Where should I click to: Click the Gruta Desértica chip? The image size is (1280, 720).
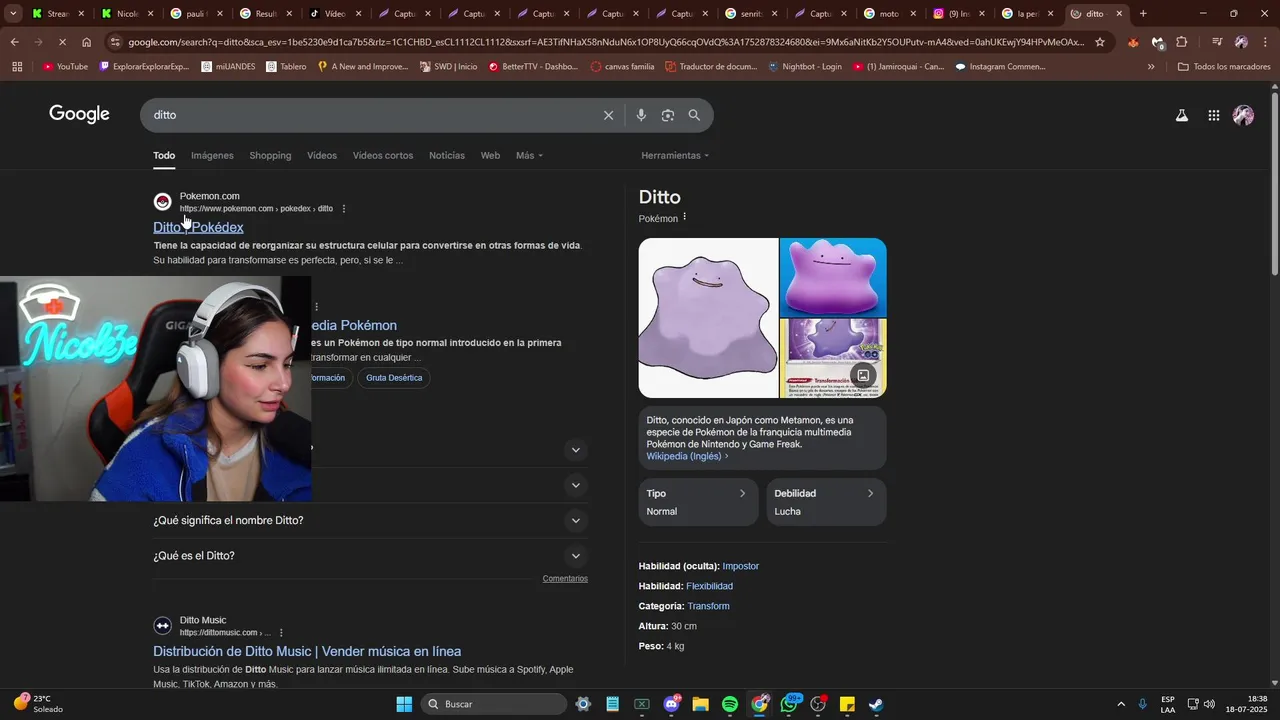(x=394, y=378)
